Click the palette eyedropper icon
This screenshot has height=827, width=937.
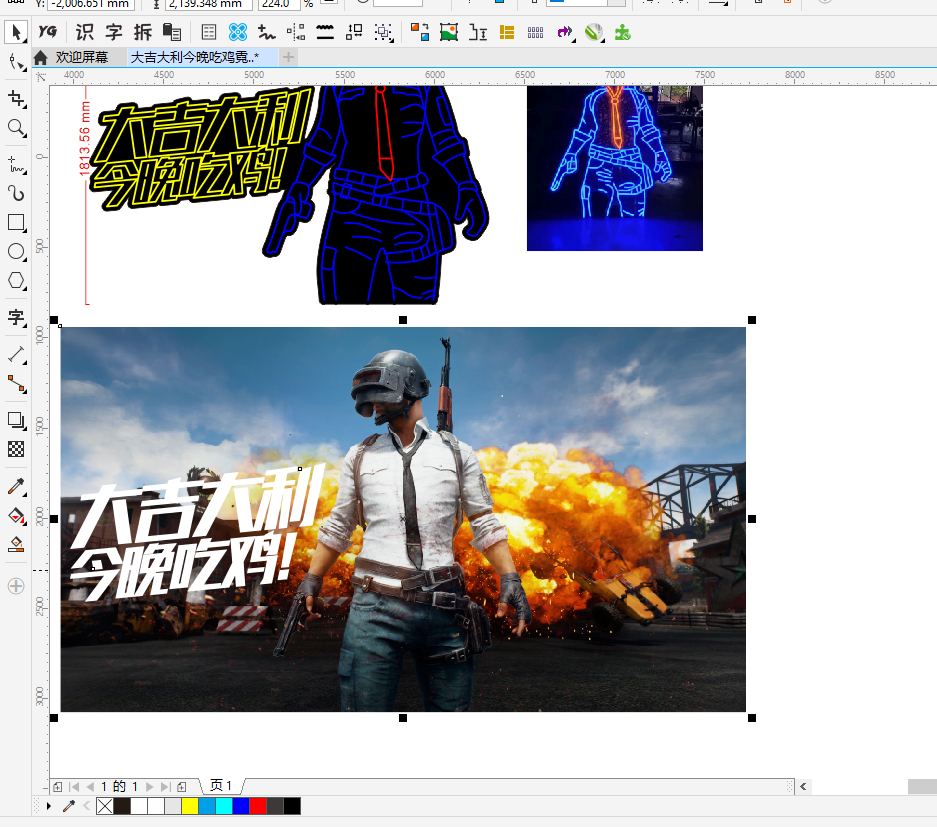pos(69,806)
